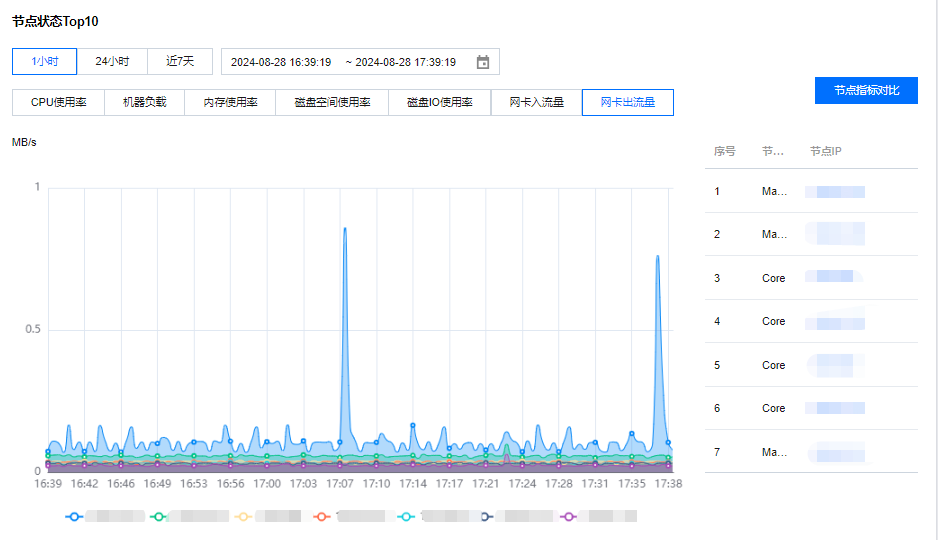Toggle the dark navy legend marker

(x=487, y=517)
